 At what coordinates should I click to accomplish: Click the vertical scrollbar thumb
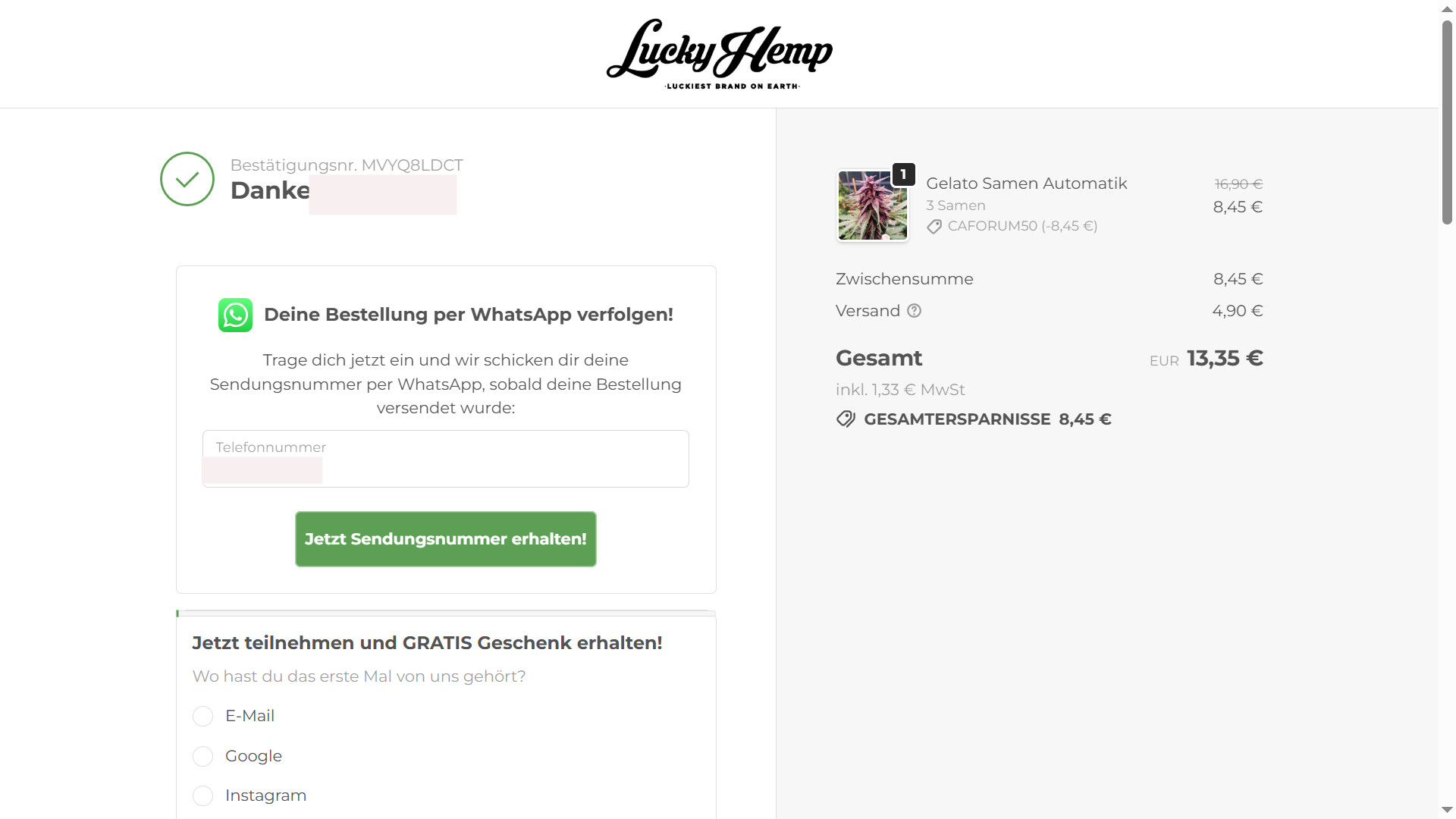[1447, 122]
